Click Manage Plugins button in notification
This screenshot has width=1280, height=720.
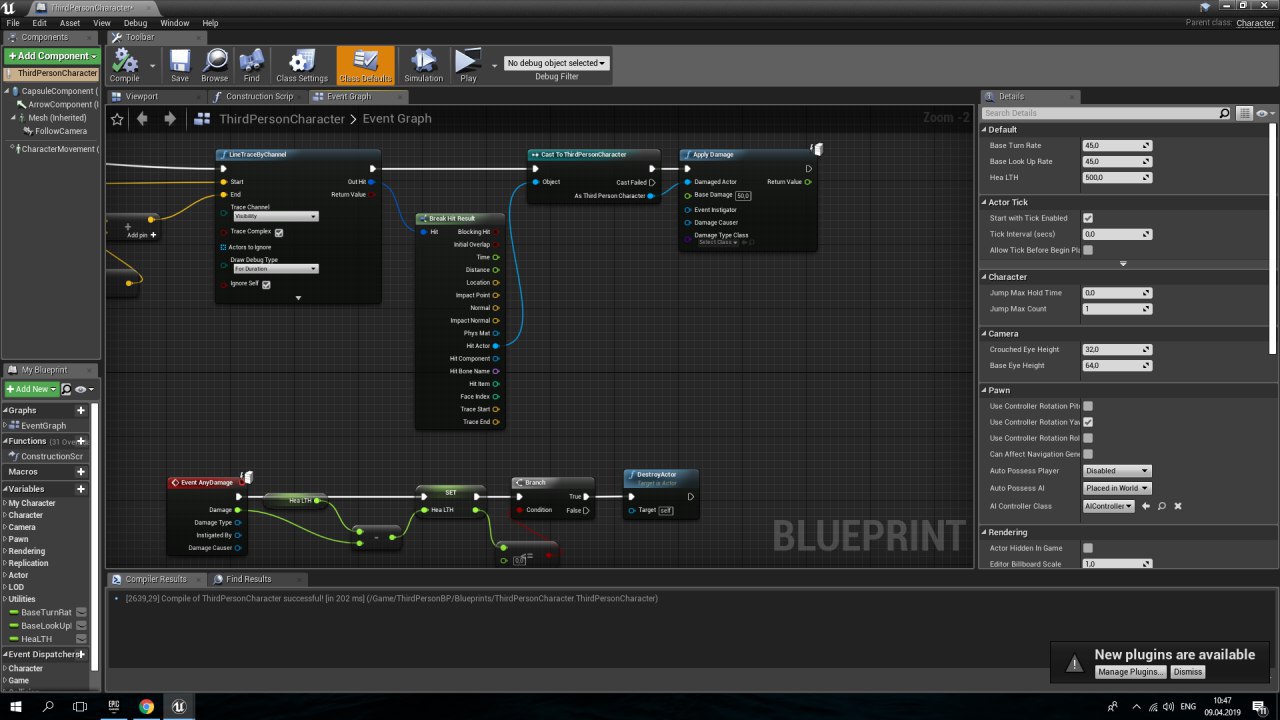(x=1130, y=672)
